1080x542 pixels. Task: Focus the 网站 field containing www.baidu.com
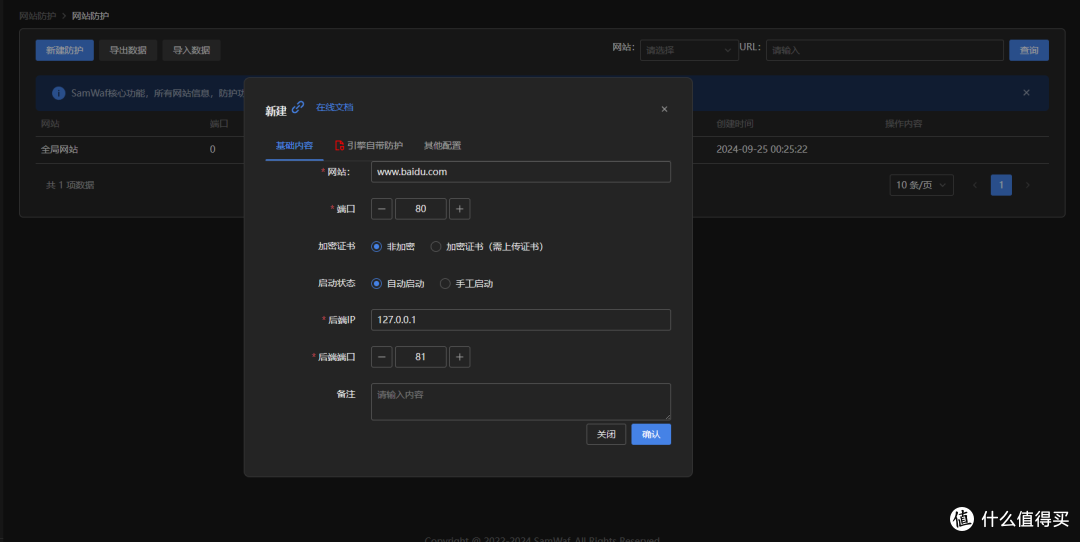[x=521, y=172]
